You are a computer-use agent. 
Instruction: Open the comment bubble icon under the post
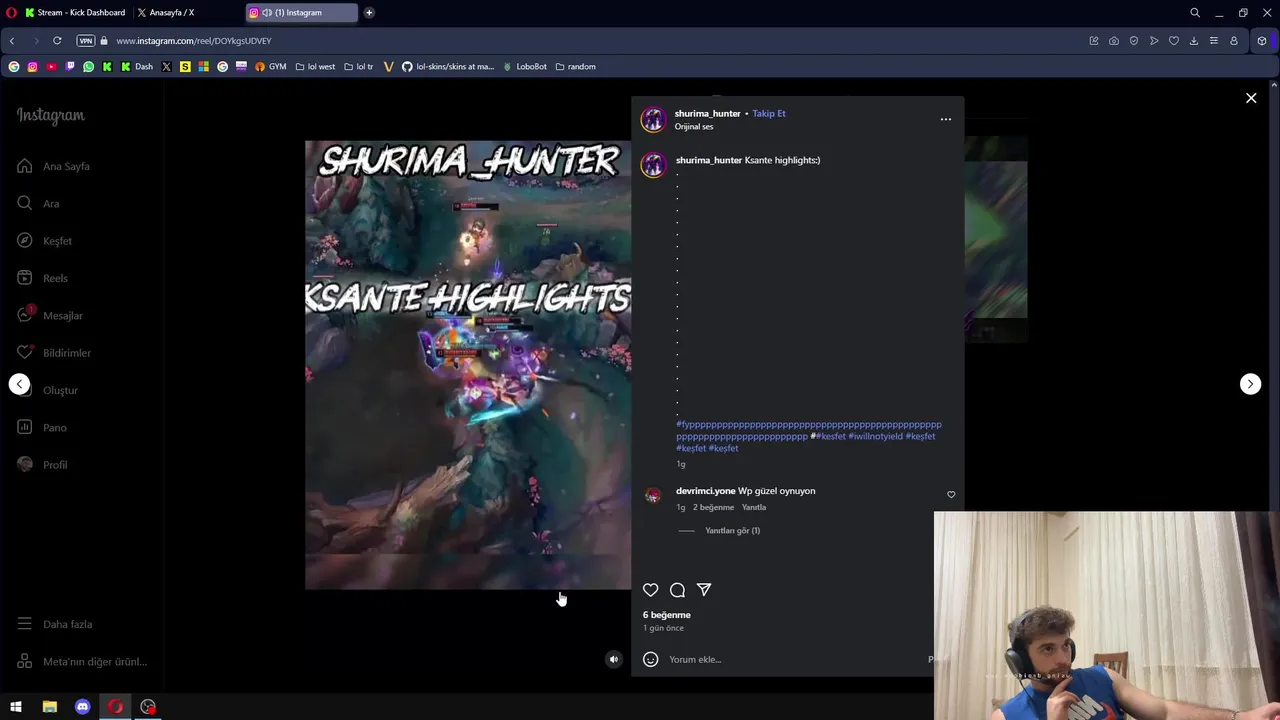pyautogui.click(x=677, y=590)
